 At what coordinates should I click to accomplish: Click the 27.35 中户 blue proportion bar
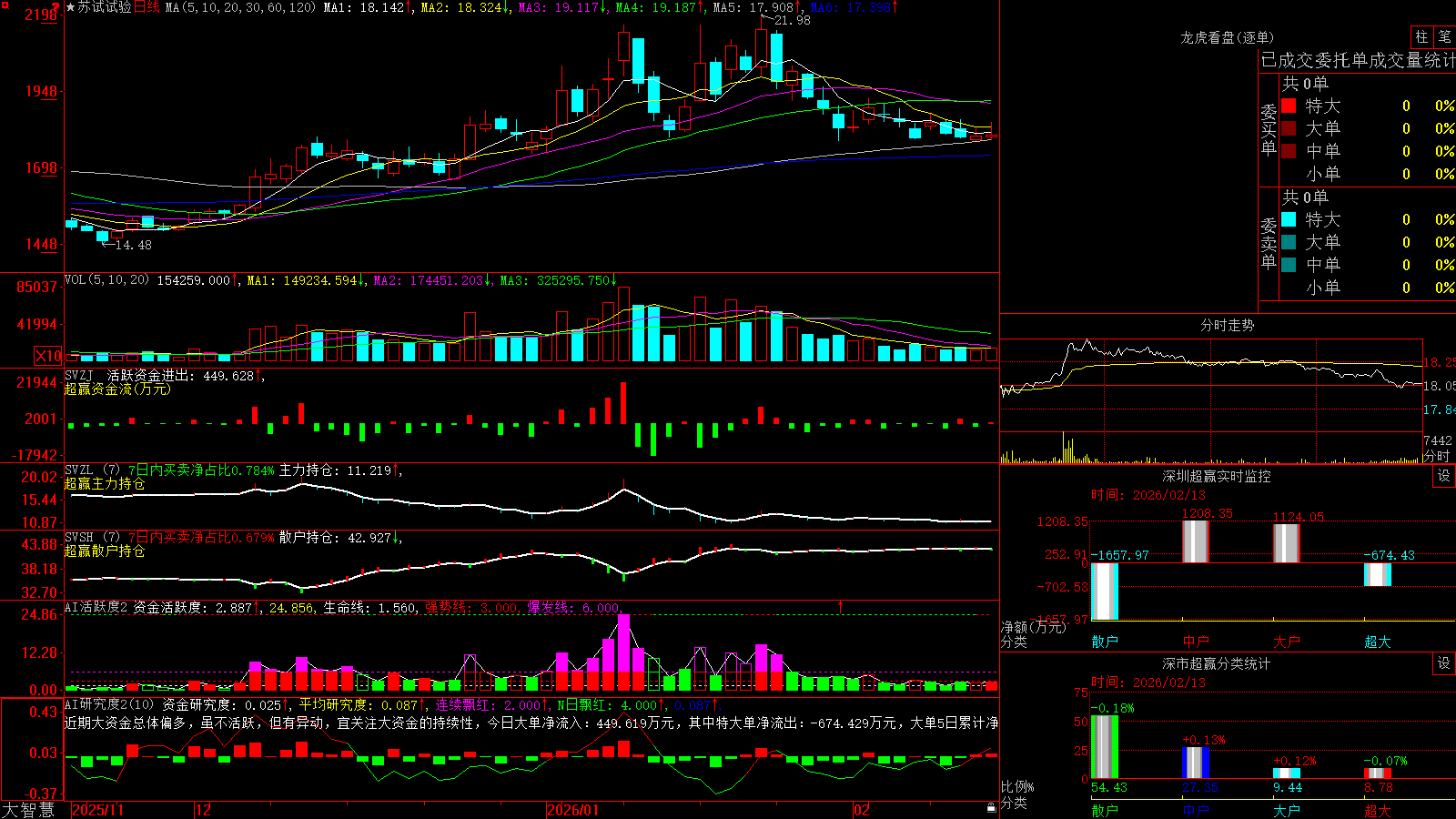[1196, 763]
